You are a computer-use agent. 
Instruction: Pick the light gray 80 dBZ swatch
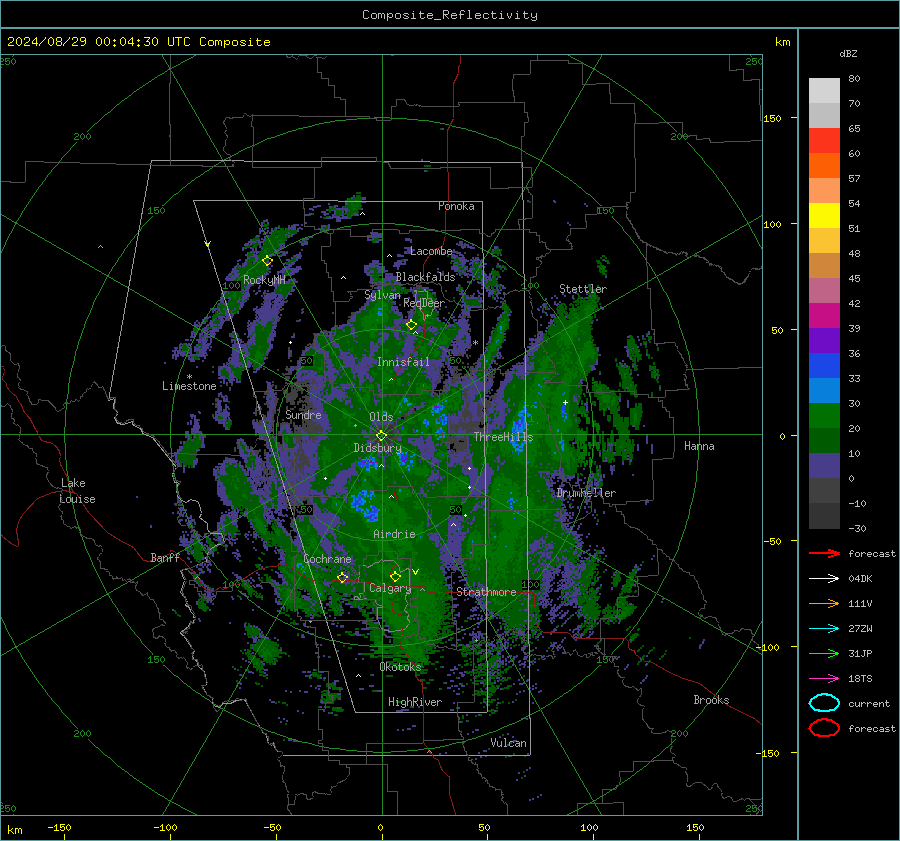point(824,90)
